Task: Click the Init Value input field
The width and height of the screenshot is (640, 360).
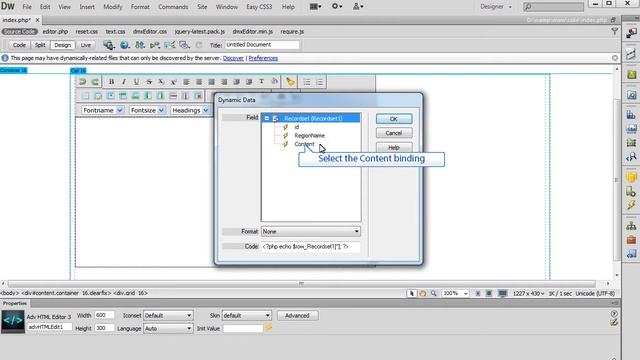Action: coord(243,328)
